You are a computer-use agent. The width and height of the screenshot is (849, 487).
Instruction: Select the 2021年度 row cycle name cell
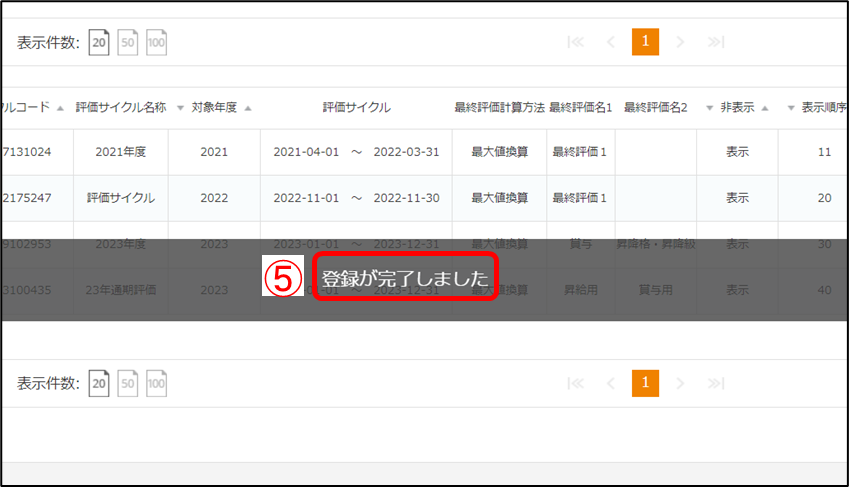[x=121, y=153]
